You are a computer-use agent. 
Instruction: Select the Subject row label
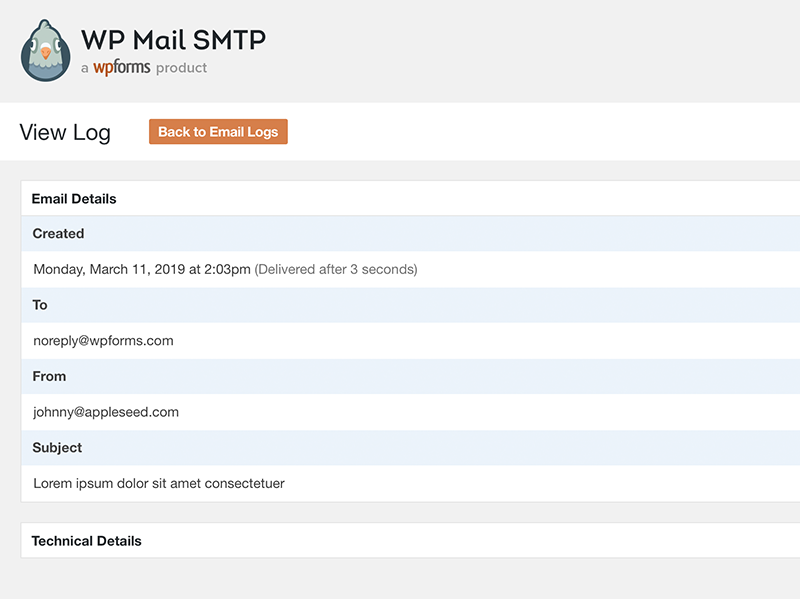point(57,448)
